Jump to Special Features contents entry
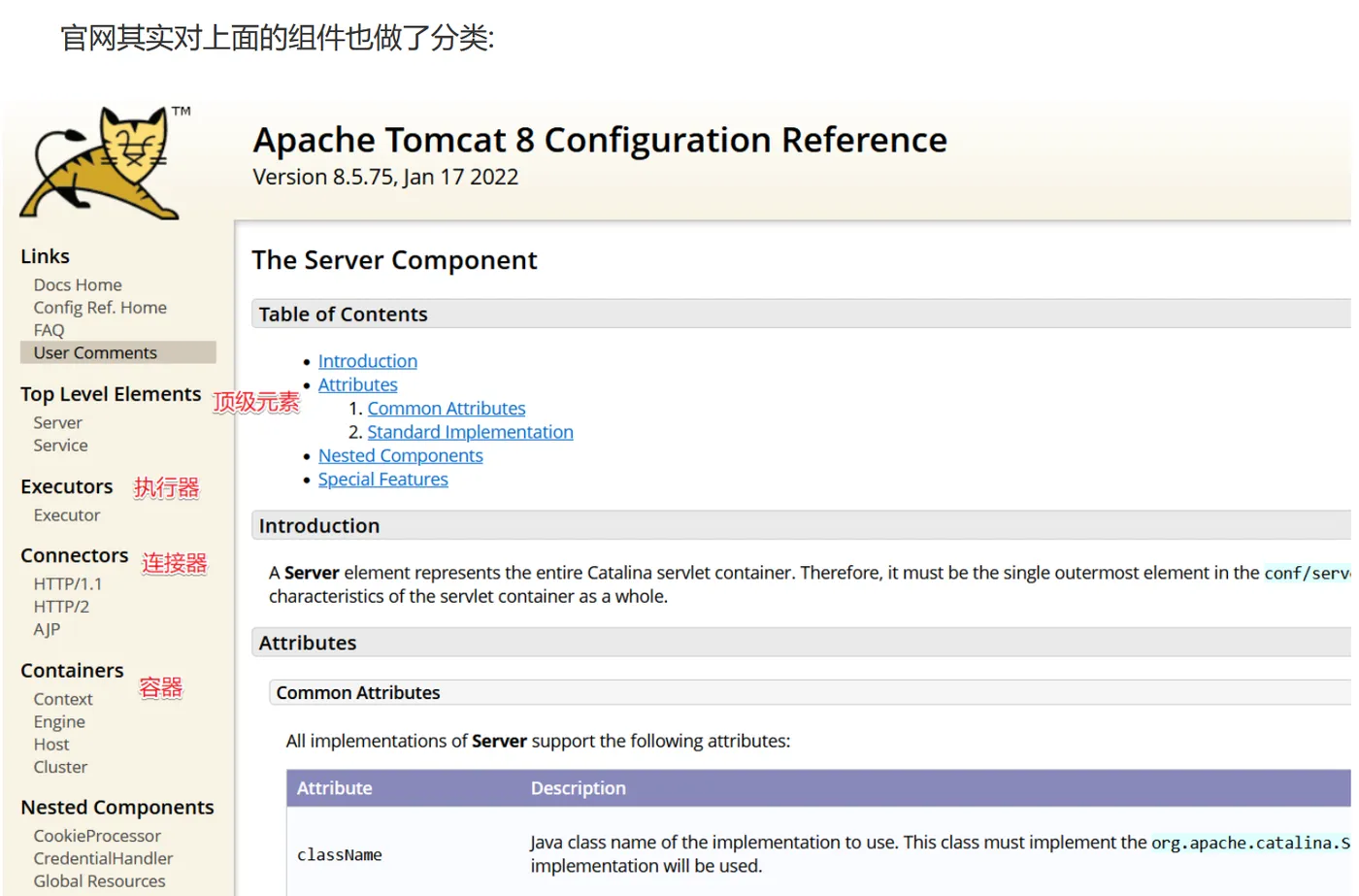The width and height of the screenshot is (1359, 896). click(x=383, y=479)
